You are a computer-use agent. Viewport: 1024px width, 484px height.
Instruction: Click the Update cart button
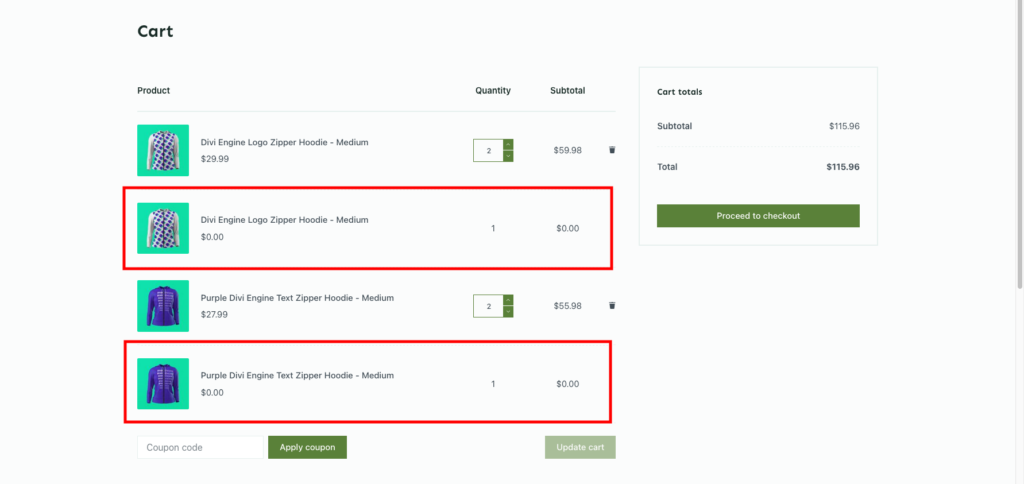[x=580, y=447]
